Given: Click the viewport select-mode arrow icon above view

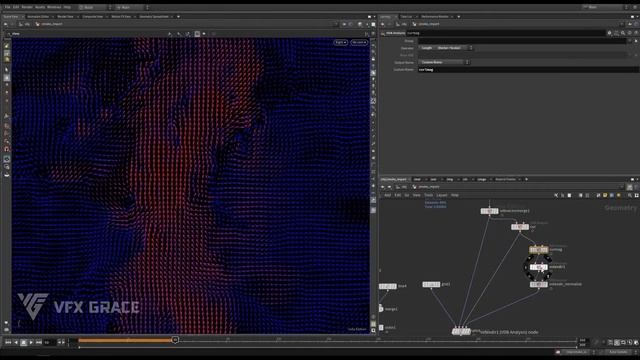Looking at the screenshot, I should click(170, 34).
